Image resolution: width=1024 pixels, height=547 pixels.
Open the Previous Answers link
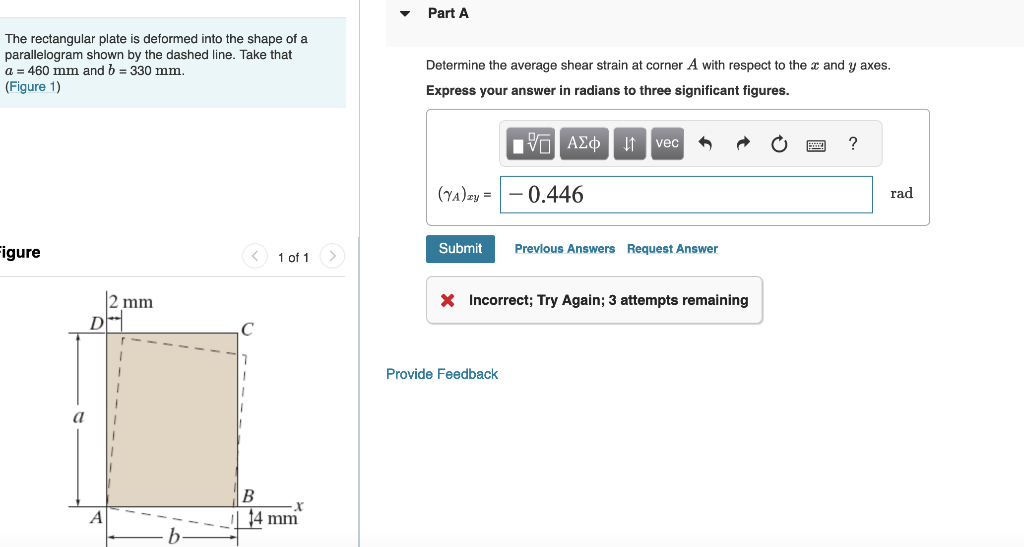coord(565,249)
